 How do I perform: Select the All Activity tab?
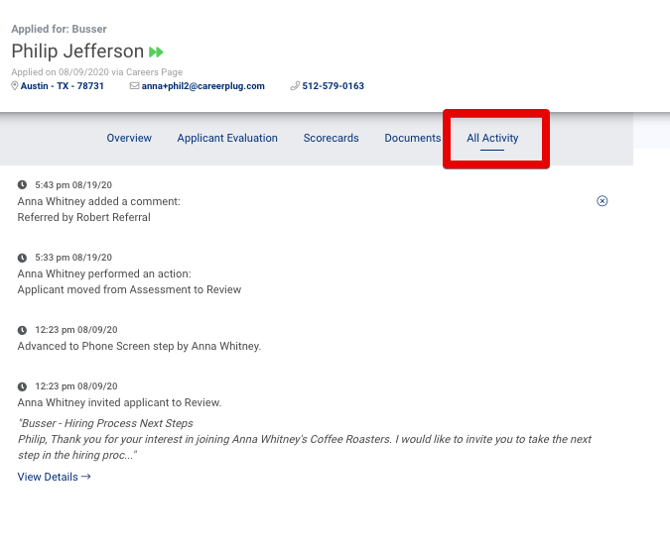492,138
